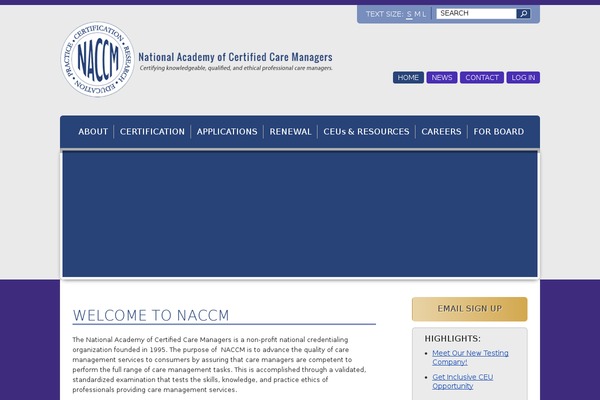Viewport: 600px width, 400px height.
Task: Set text size to medium (M)
Action: pos(417,14)
